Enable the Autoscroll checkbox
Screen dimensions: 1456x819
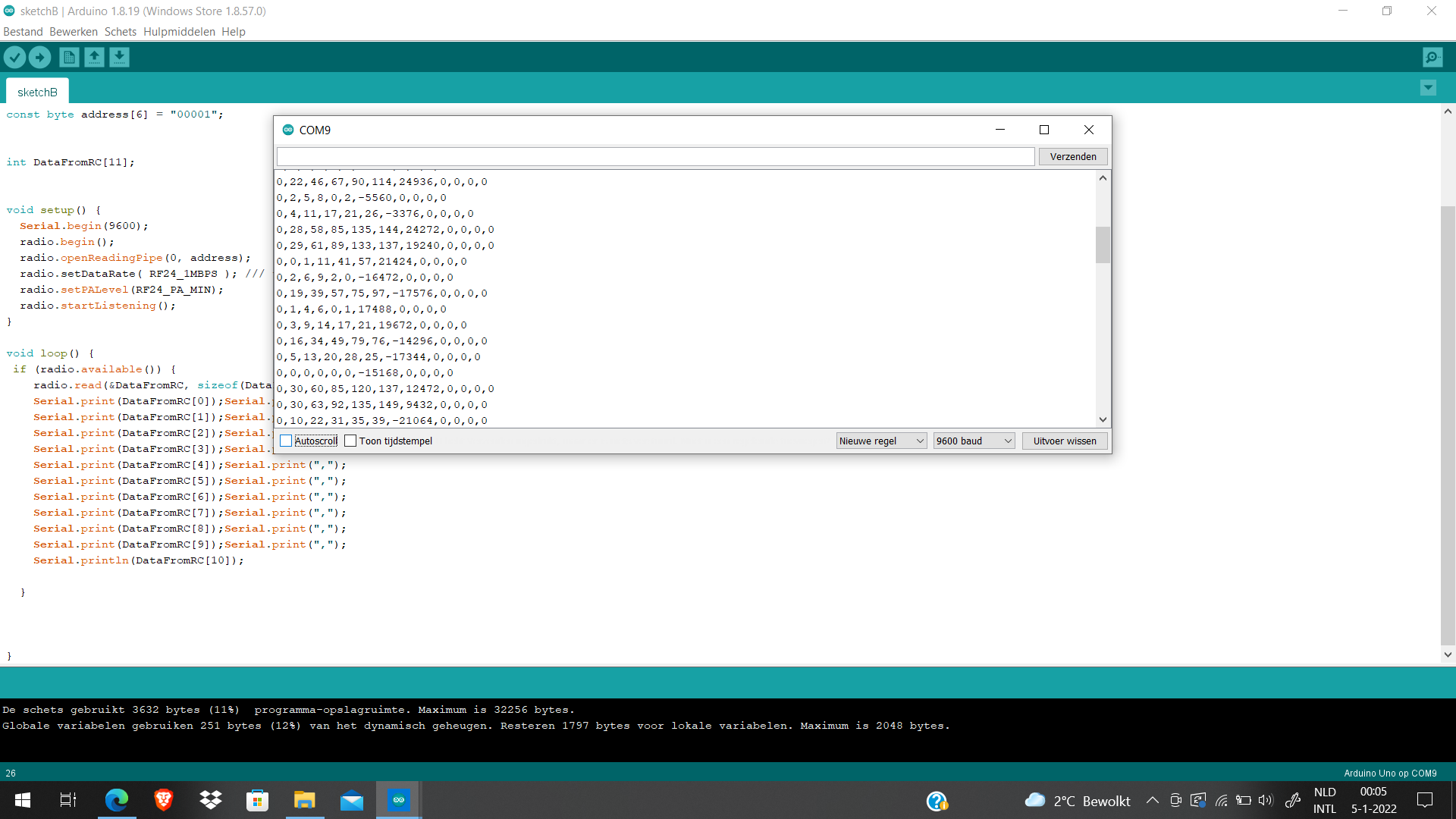pyautogui.click(x=286, y=441)
